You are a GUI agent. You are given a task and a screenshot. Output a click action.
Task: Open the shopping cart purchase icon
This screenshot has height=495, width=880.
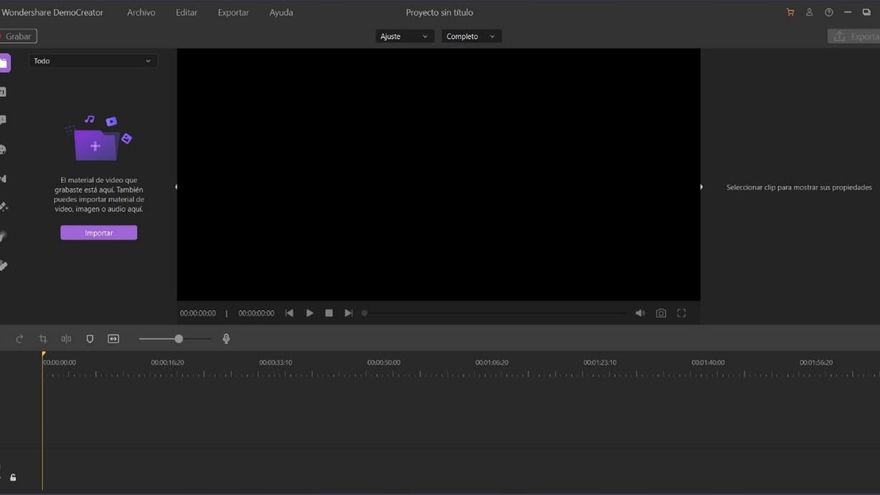pyautogui.click(x=790, y=12)
